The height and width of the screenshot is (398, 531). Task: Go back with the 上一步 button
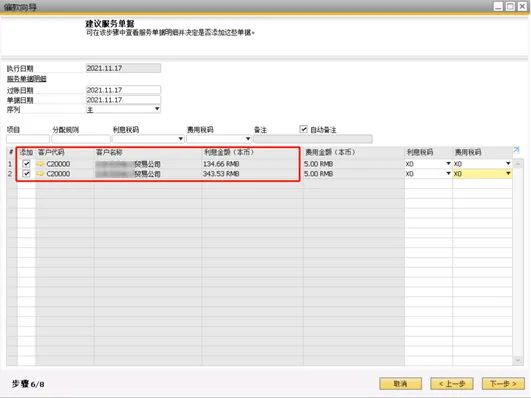452,384
